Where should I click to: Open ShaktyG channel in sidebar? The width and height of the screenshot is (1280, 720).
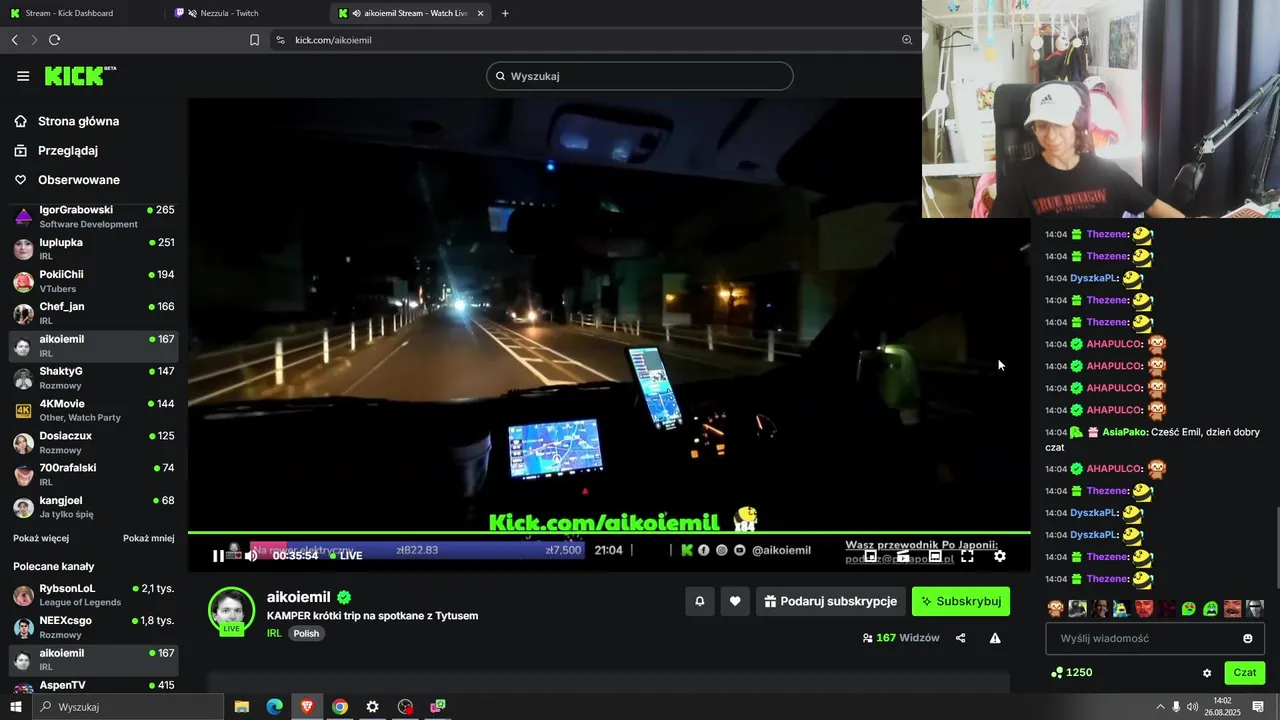click(x=94, y=378)
